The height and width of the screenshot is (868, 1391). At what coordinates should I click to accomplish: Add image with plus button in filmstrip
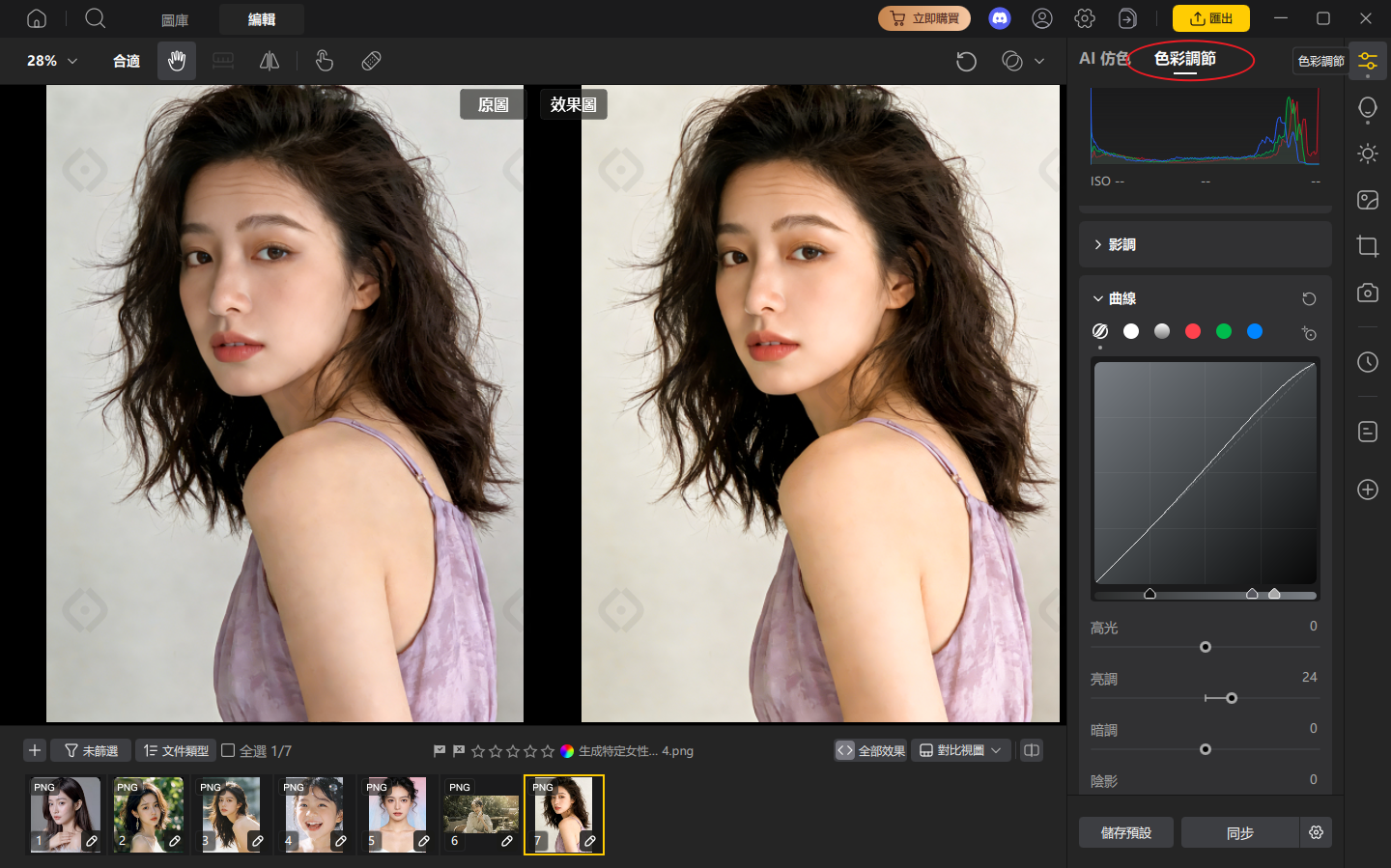(35, 750)
